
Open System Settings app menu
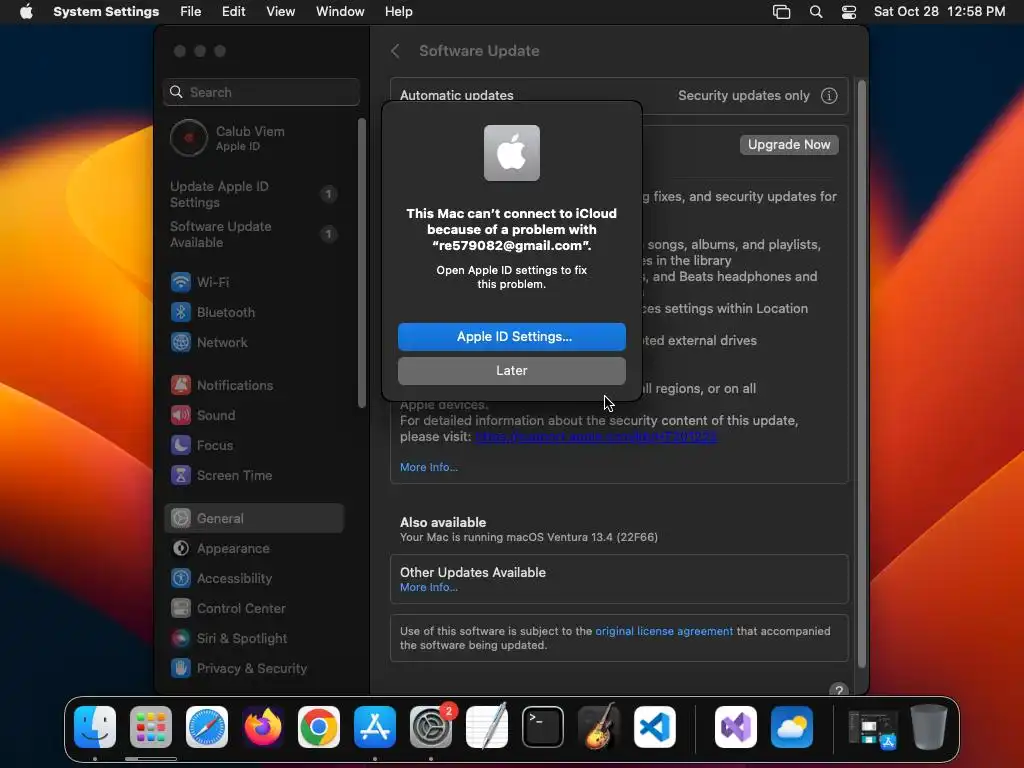click(x=106, y=12)
